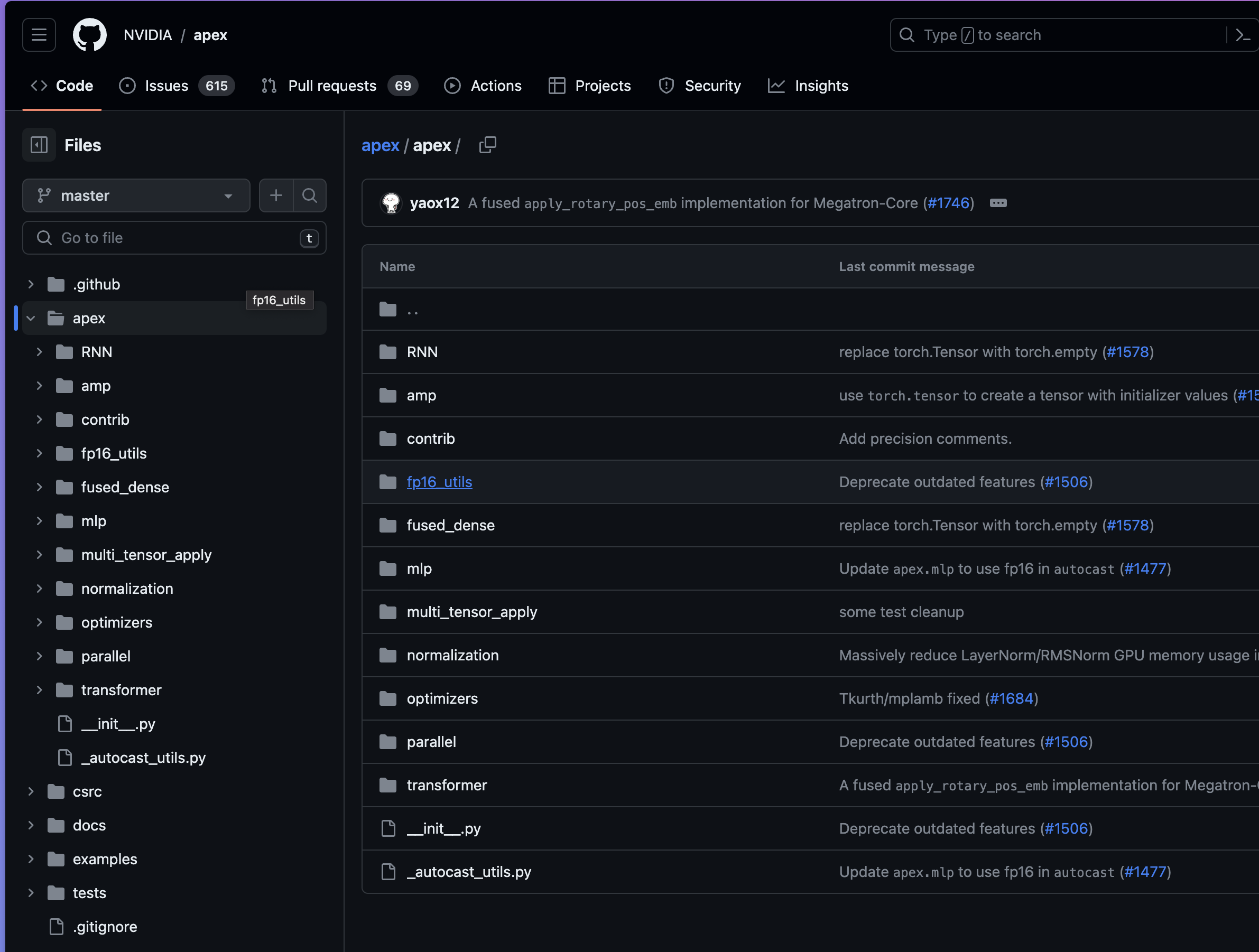Open the Insights tab
This screenshot has width=1259, height=952.
[x=808, y=86]
